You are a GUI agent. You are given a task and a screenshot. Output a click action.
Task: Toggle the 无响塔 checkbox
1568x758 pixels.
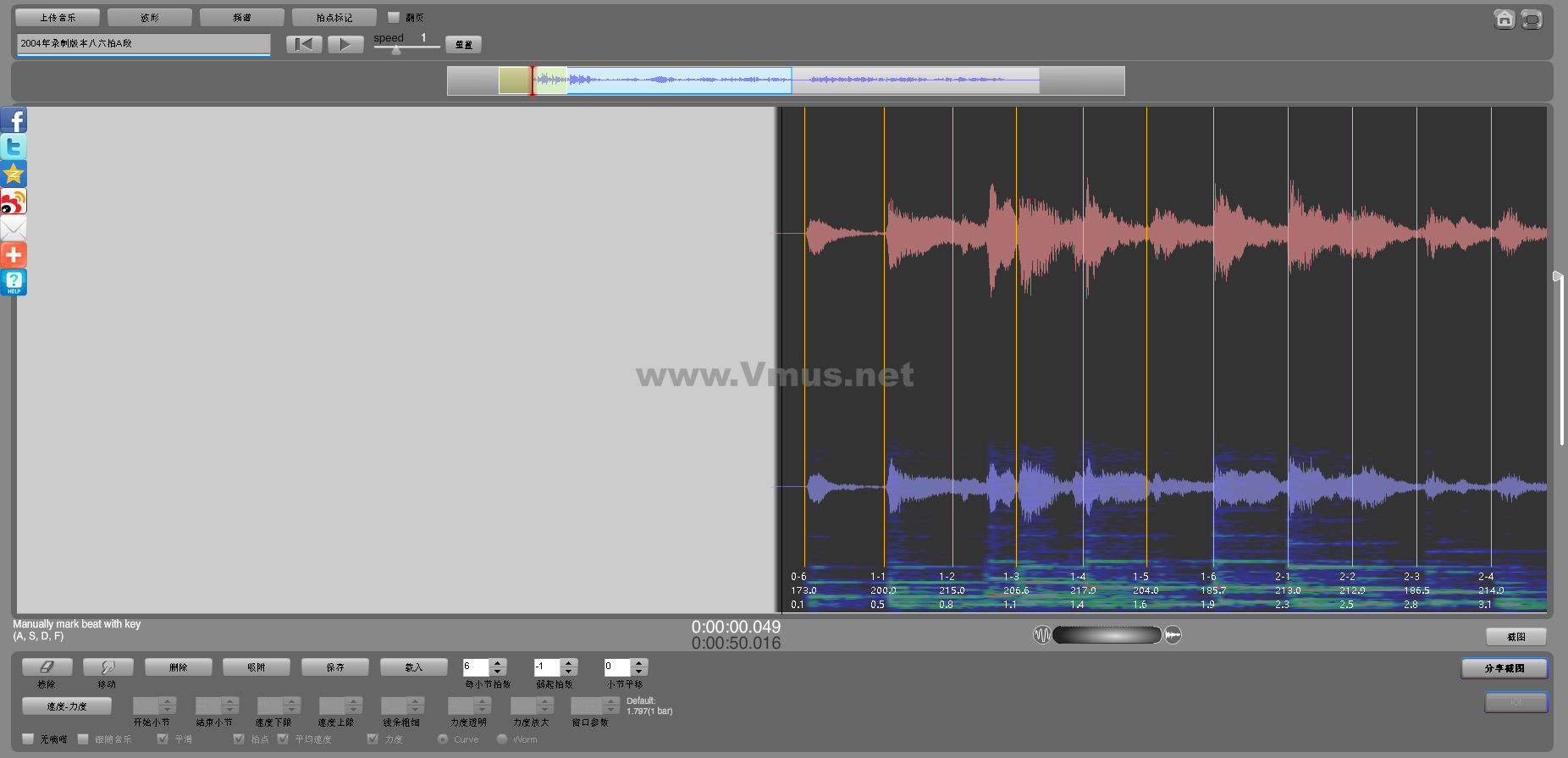pos(28,739)
